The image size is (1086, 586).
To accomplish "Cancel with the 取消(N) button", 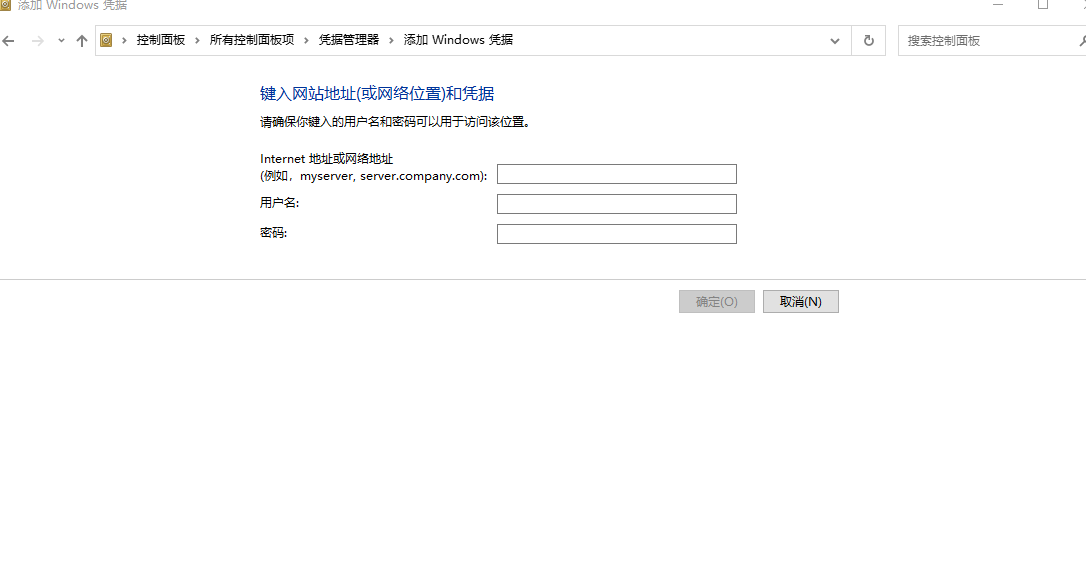I will (801, 301).
